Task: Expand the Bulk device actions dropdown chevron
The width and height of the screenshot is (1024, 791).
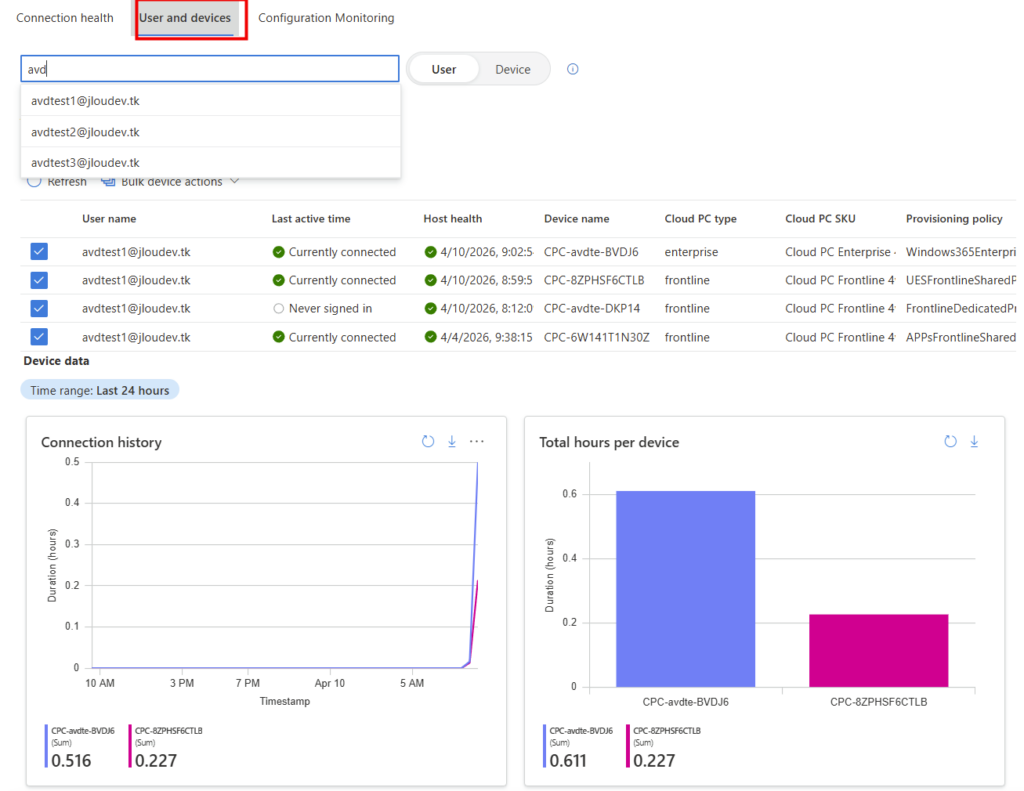Action: (x=235, y=182)
